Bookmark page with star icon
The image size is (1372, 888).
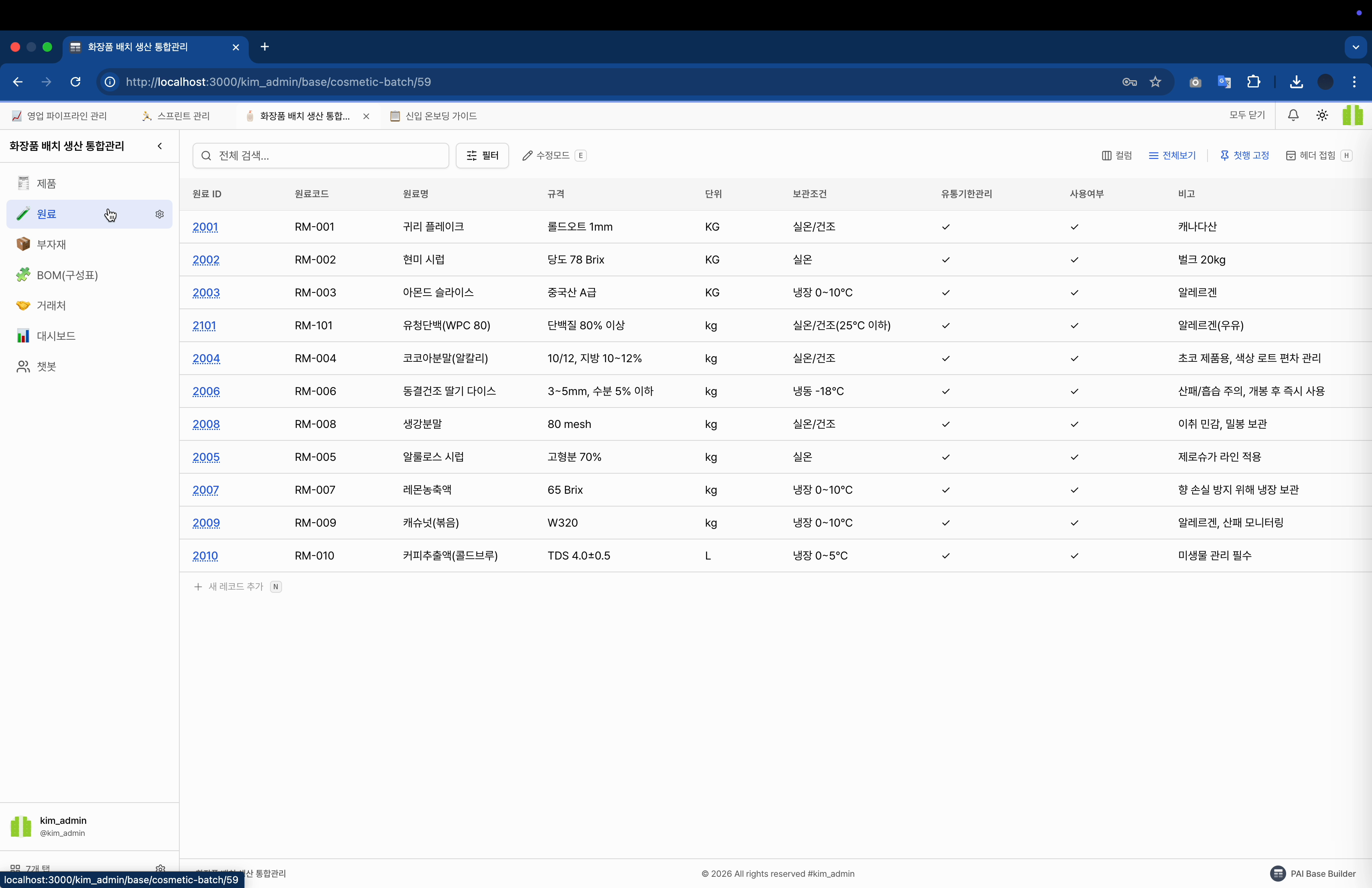click(x=1155, y=82)
